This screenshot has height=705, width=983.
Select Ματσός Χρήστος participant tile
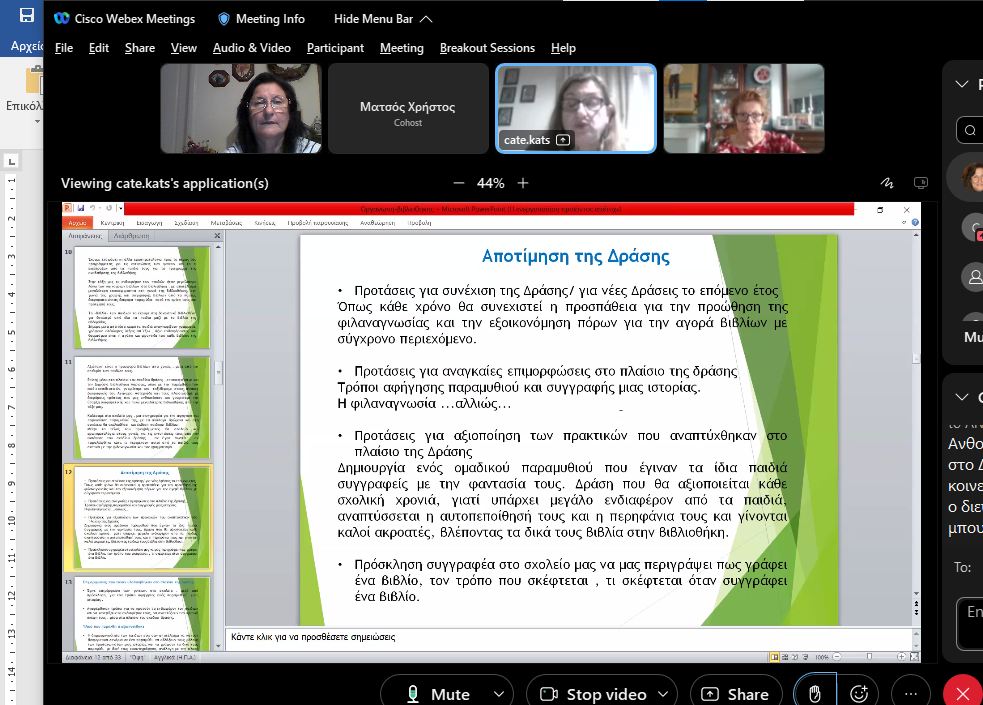point(408,108)
